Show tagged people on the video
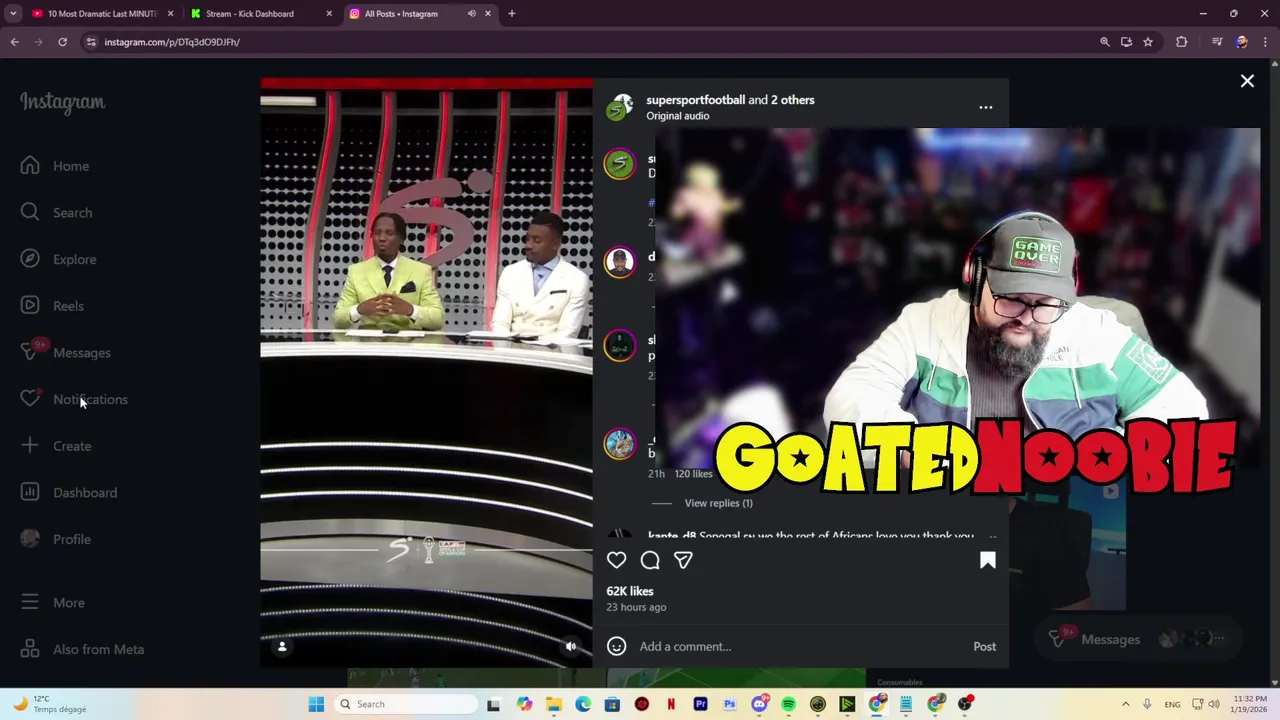Screen dimensions: 1280x720 tap(282, 647)
